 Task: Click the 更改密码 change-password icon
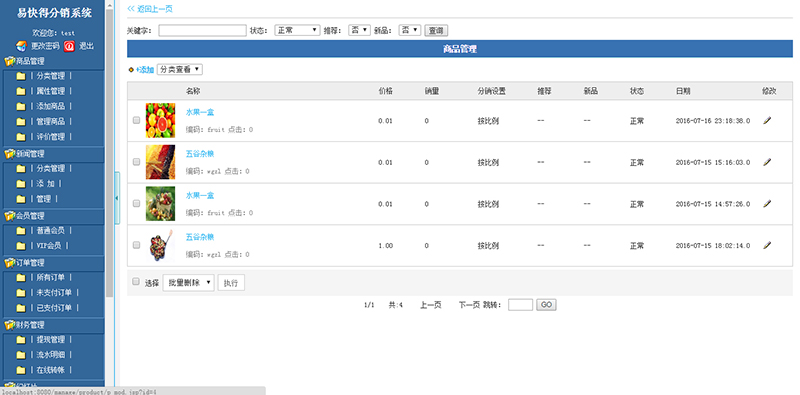[x=21, y=46]
